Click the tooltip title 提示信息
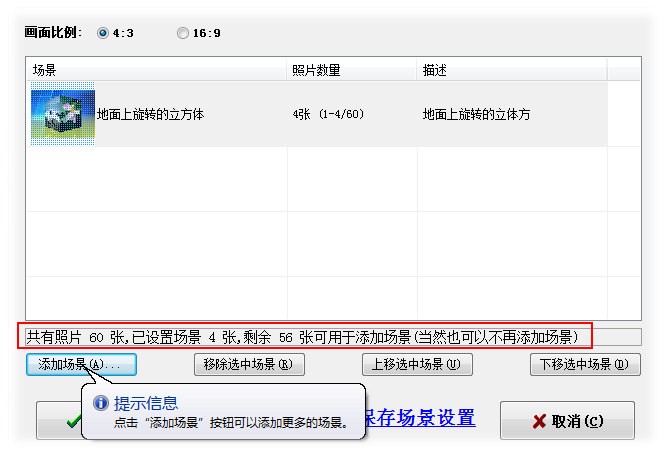This screenshot has height=456, width=668. pos(146,403)
